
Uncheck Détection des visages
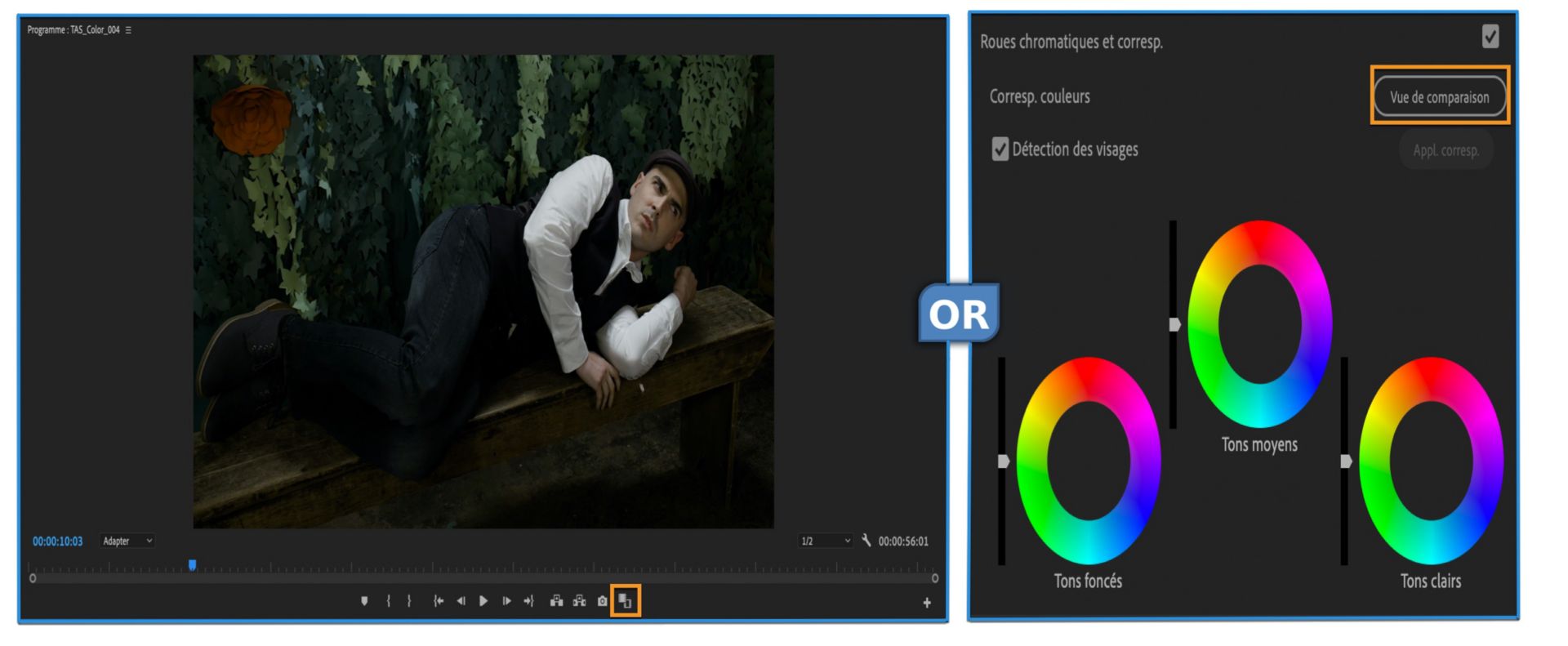click(1000, 149)
